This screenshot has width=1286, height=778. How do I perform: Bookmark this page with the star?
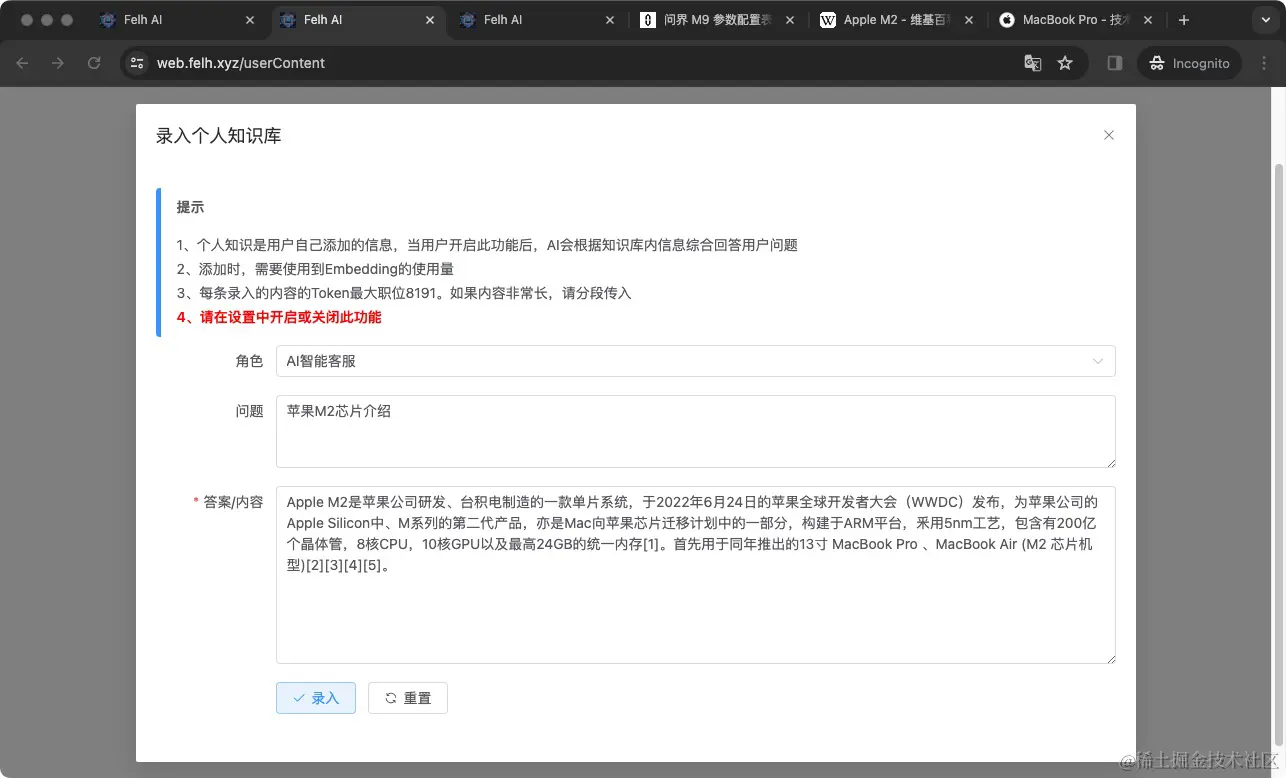click(1065, 63)
